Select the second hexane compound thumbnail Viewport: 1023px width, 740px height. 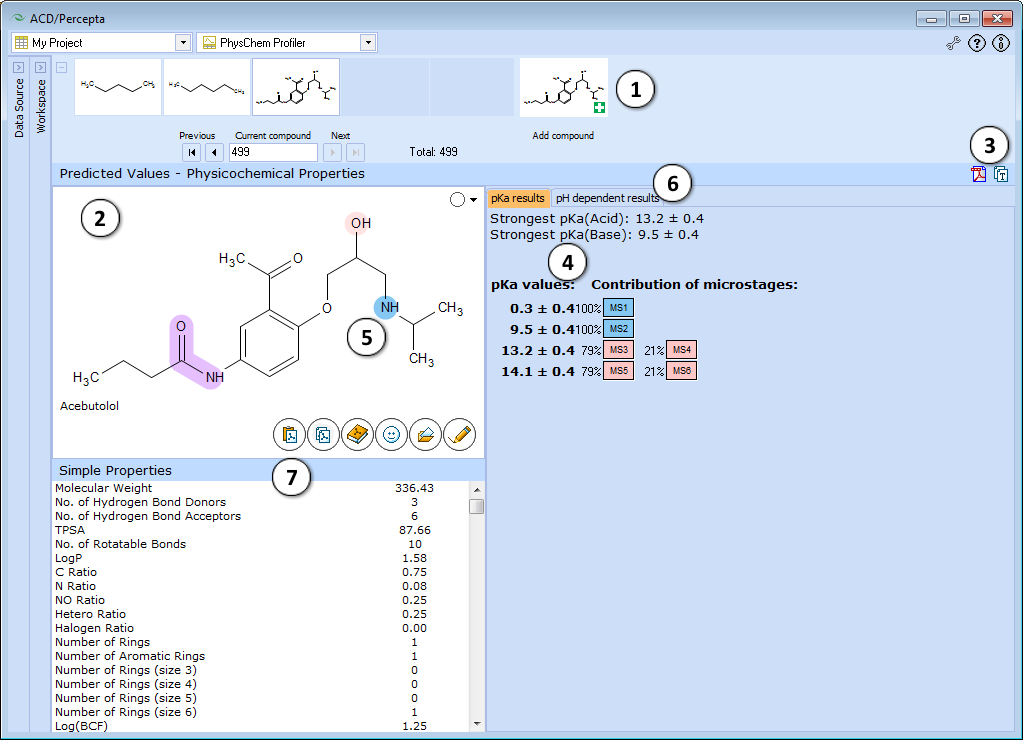point(207,87)
